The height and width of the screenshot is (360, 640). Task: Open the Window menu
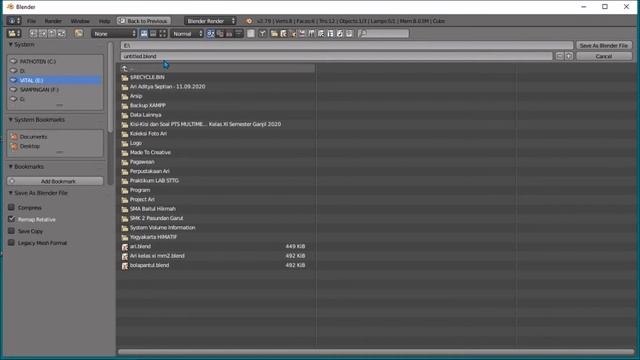coord(80,21)
